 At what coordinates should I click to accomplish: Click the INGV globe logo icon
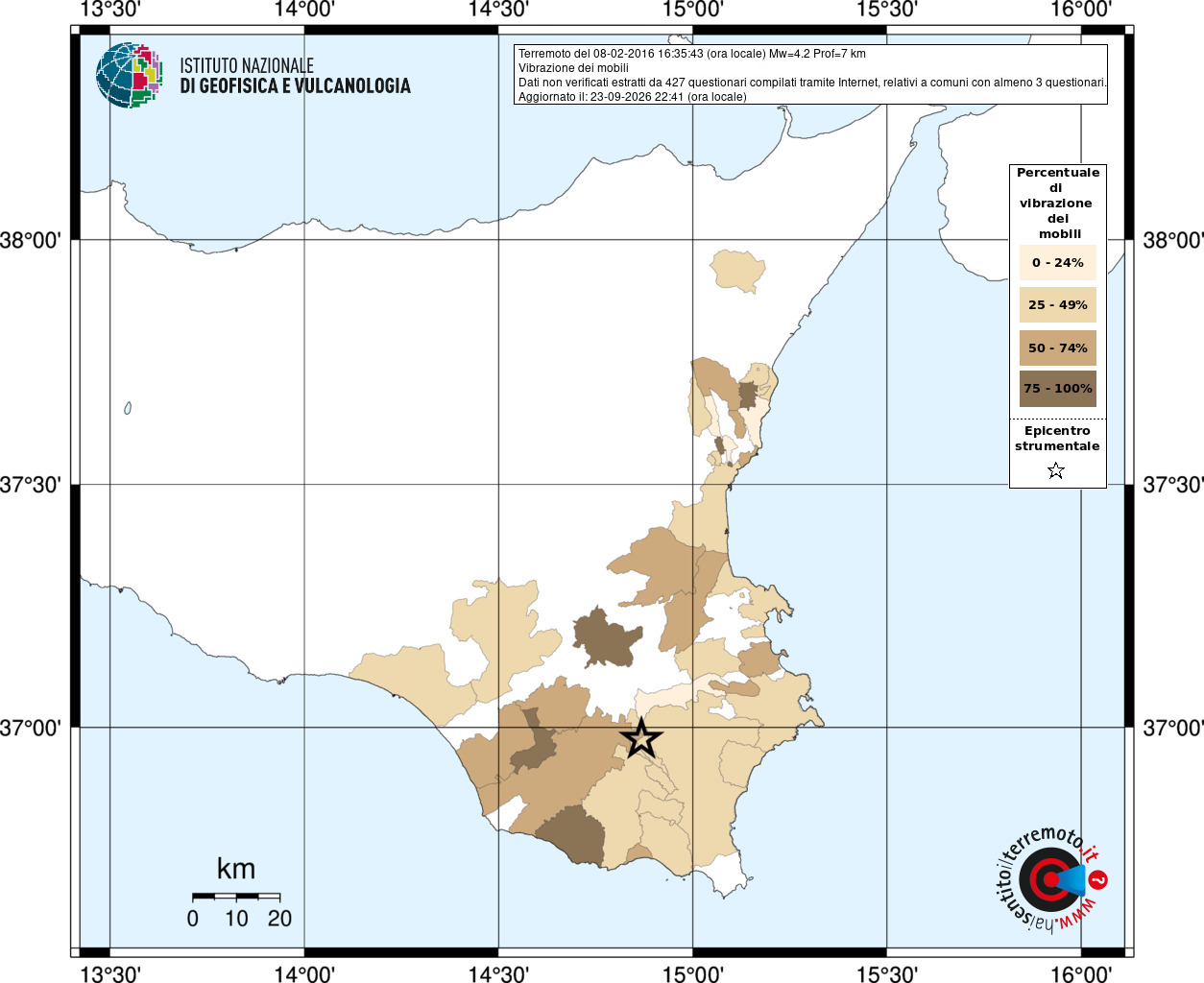point(129,75)
